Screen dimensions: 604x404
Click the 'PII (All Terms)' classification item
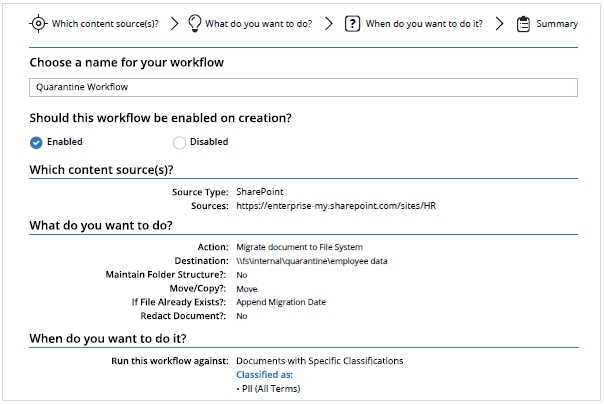268,389
